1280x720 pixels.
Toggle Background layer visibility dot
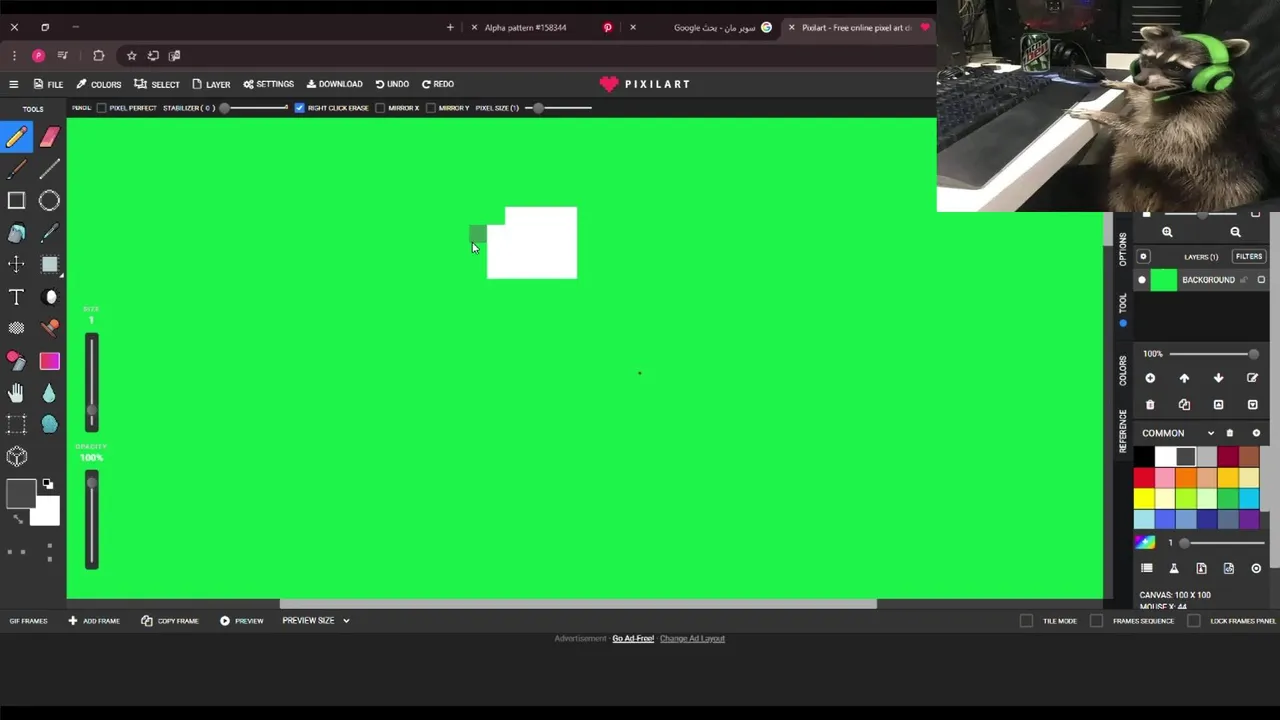pos(1142,280)
